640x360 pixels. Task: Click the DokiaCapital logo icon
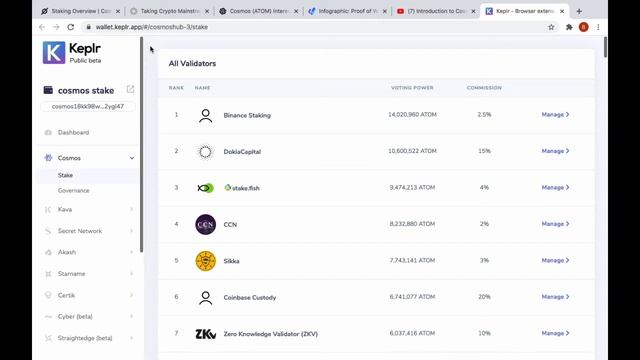pyautogui.click(x=205, y=152)
